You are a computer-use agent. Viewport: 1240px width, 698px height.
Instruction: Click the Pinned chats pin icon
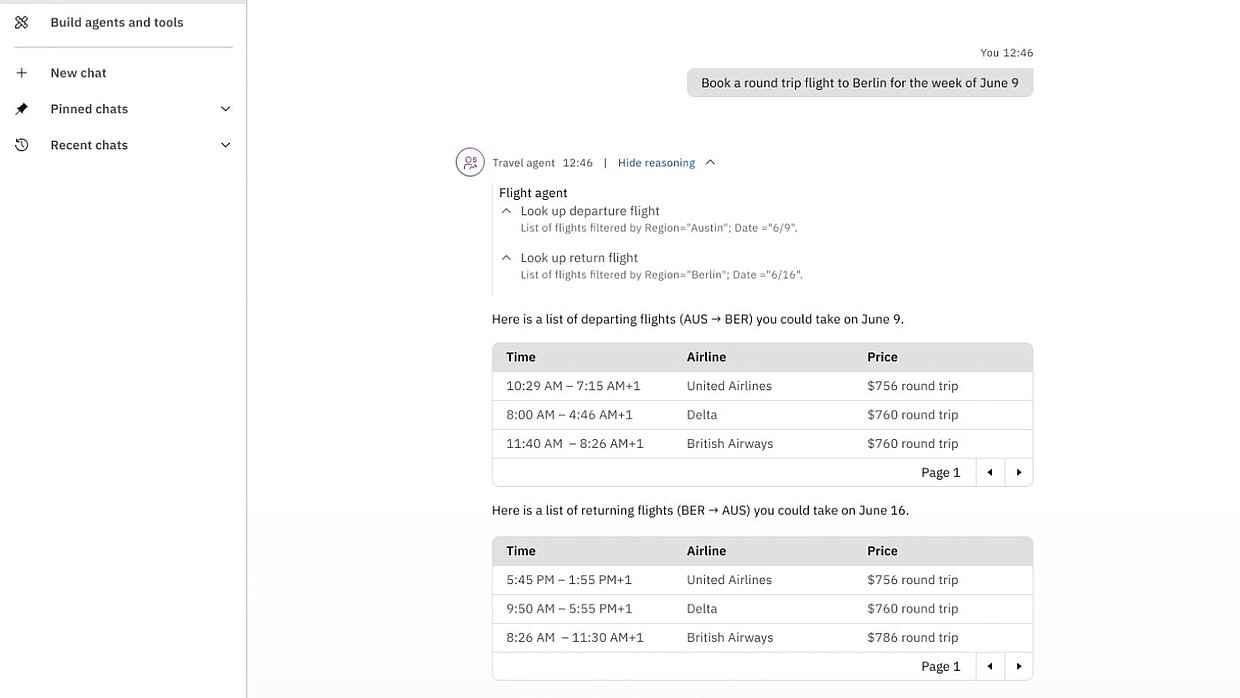tap(21, 109)
